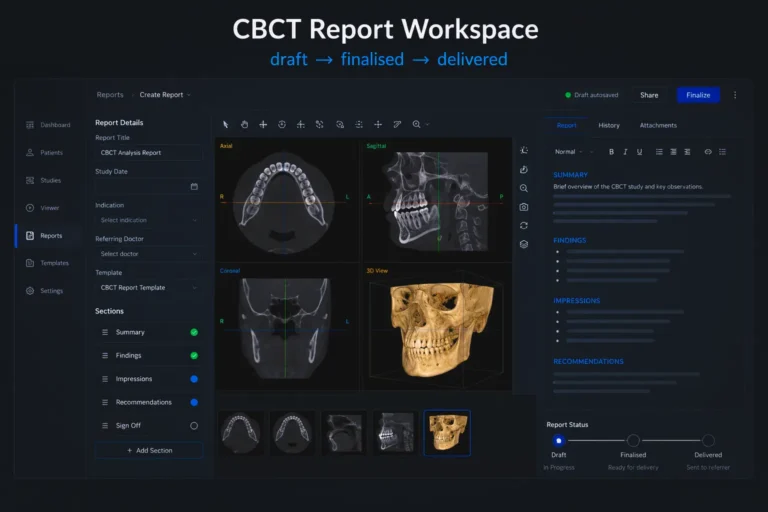Image resolution: width=768 pixels, height=512 pixels.
Task: Click the Report Title input field
Action: (148, 153)
